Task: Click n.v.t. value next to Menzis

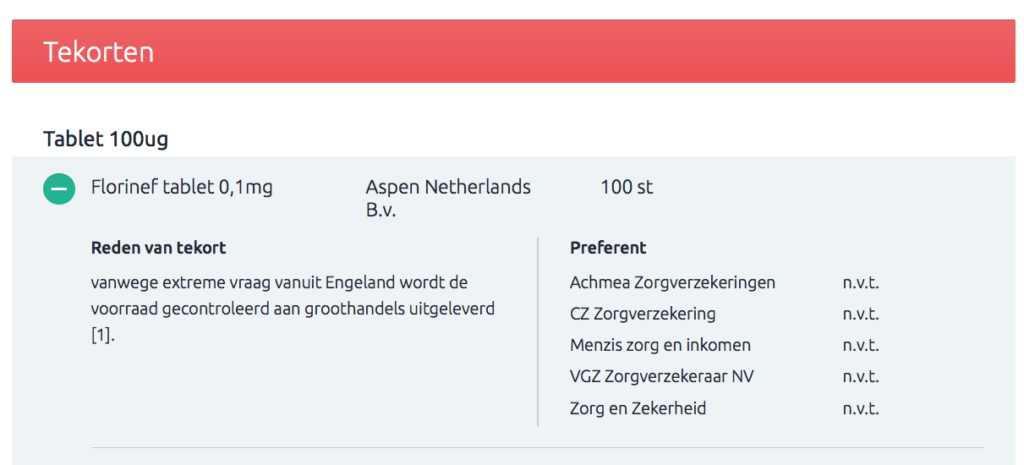Action: click(x=861, y=345)
